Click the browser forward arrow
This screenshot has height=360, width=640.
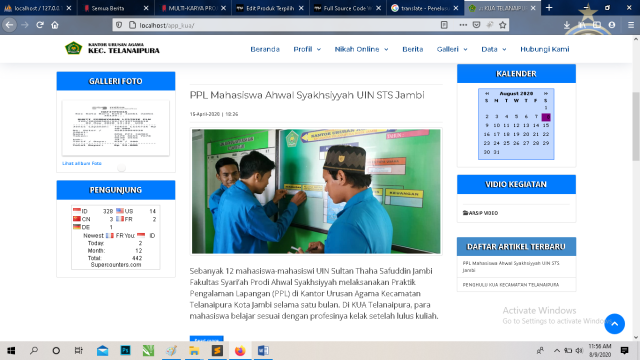tap(25, 25)
